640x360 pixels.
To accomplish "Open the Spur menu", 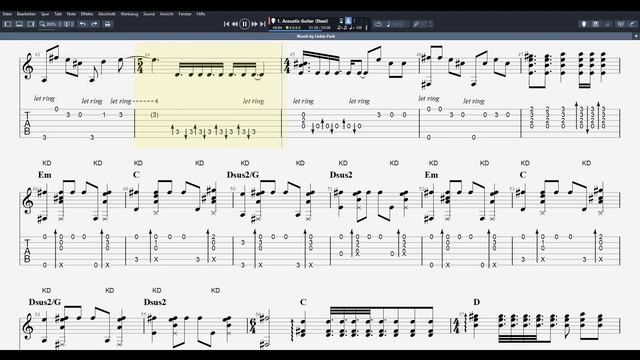I will pos(45,14).
